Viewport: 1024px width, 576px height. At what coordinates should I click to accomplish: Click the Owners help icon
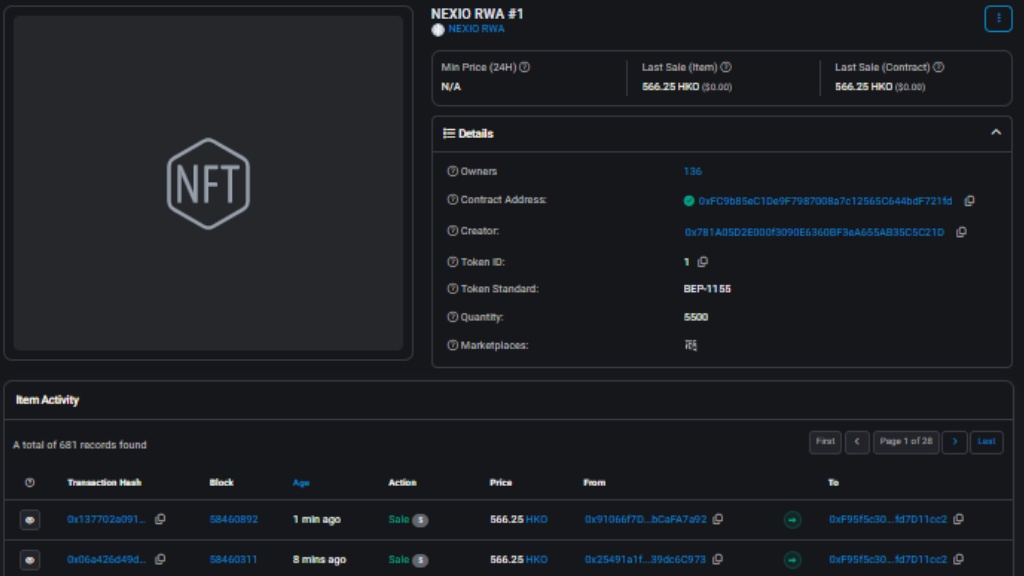(453, 171)
